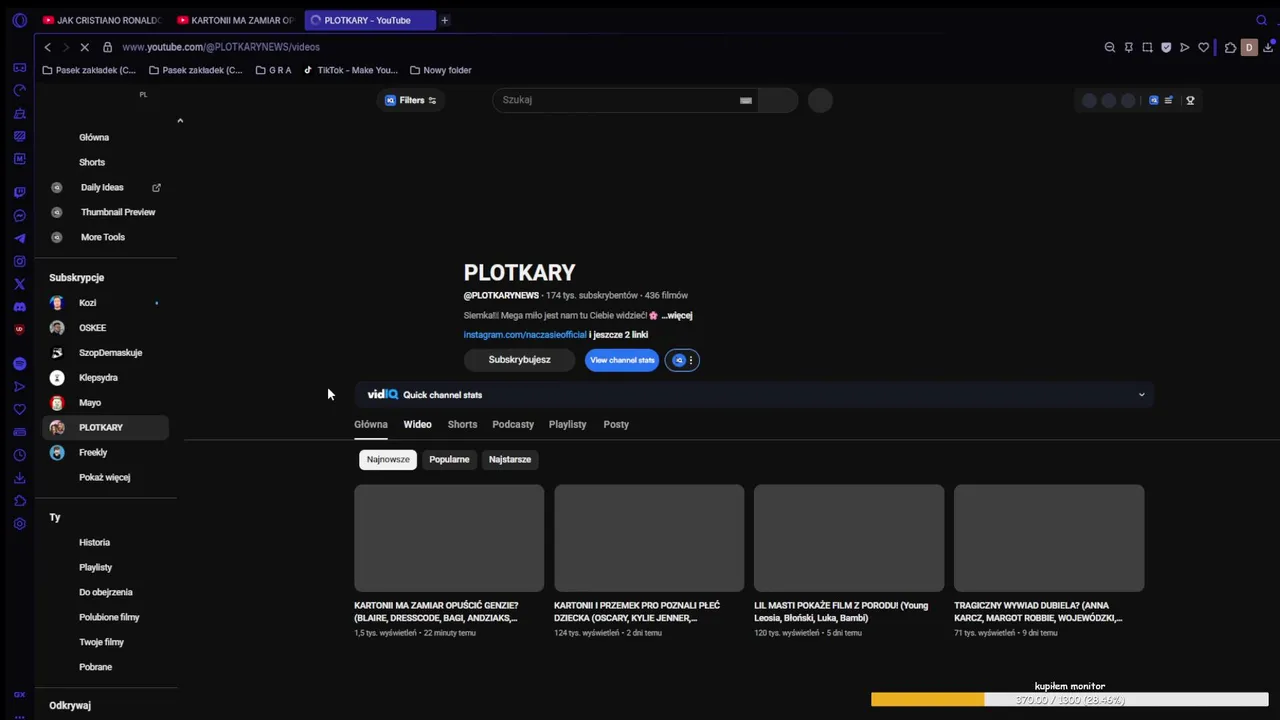
Task: Open extensions puzzle icon
Action: [x=1231, y=47]
